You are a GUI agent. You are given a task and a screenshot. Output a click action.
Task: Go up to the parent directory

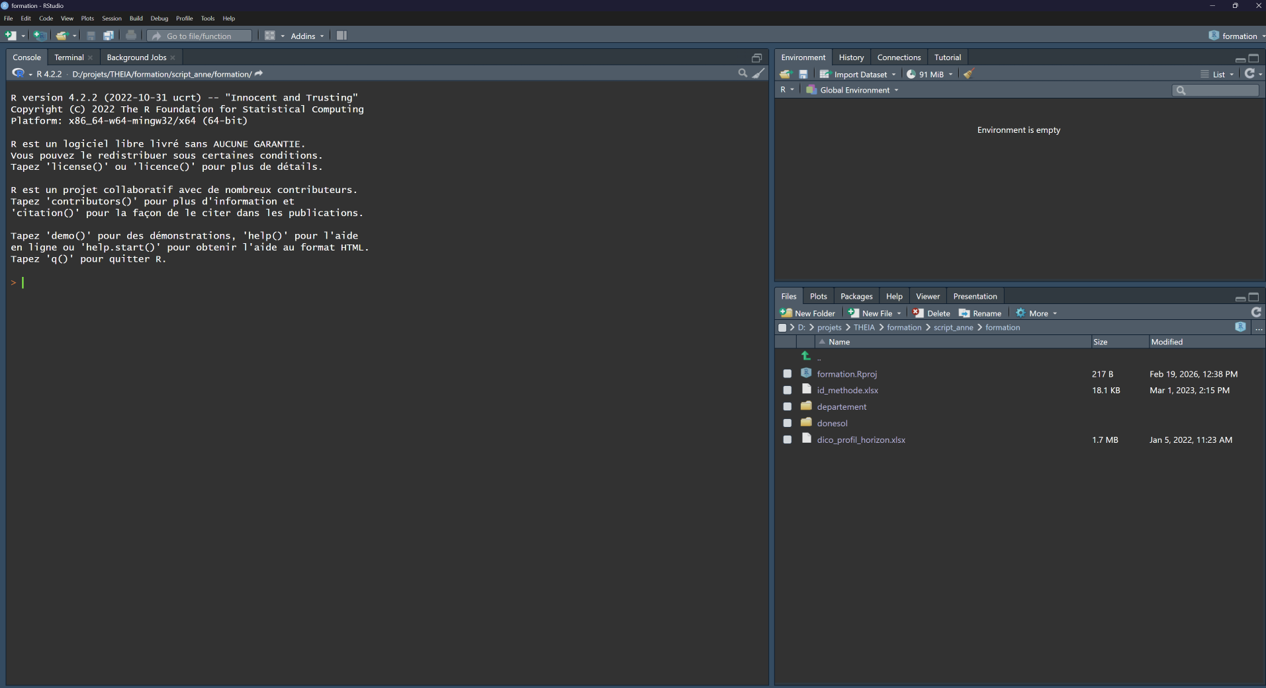(x=806, y=356)
